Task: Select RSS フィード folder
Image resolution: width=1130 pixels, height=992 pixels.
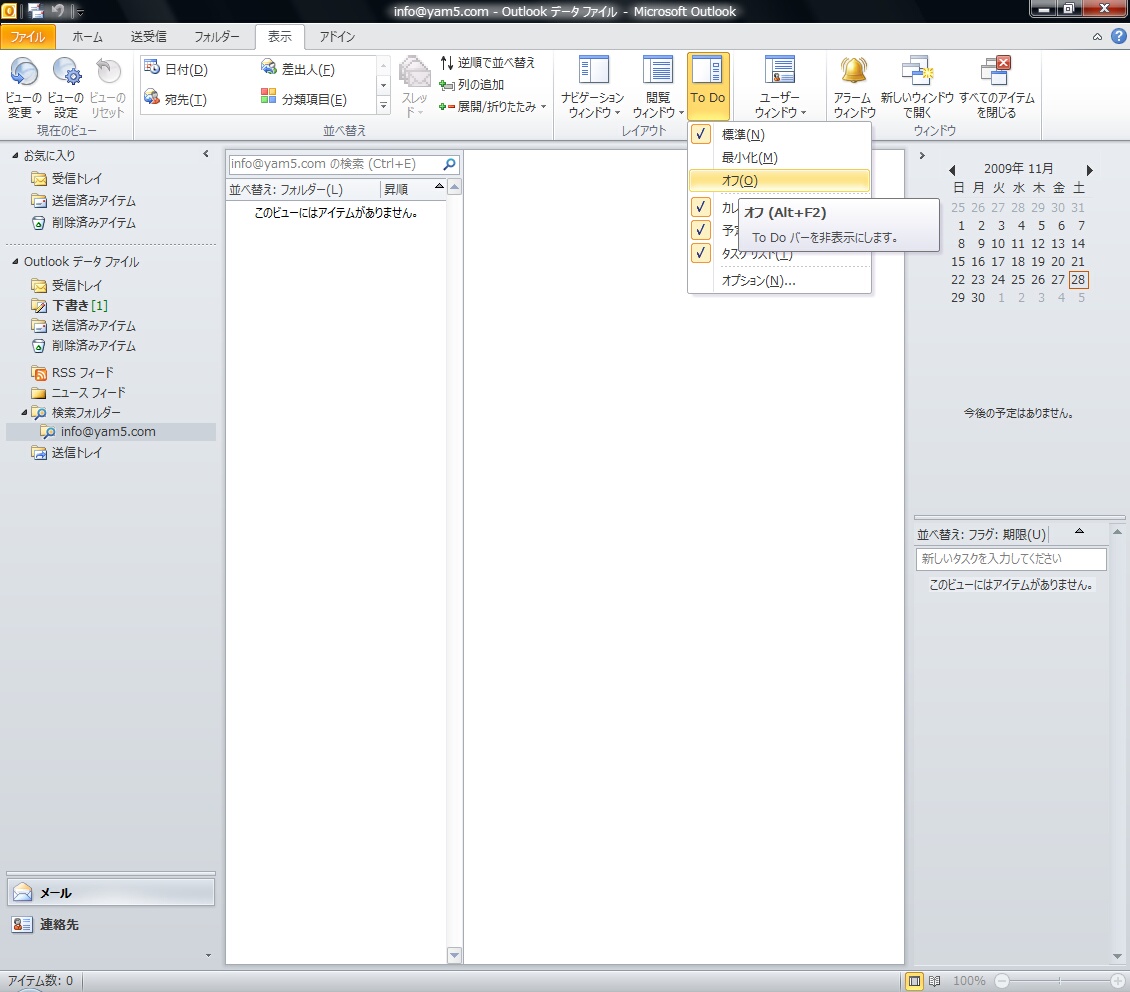Action: point(72,372)
